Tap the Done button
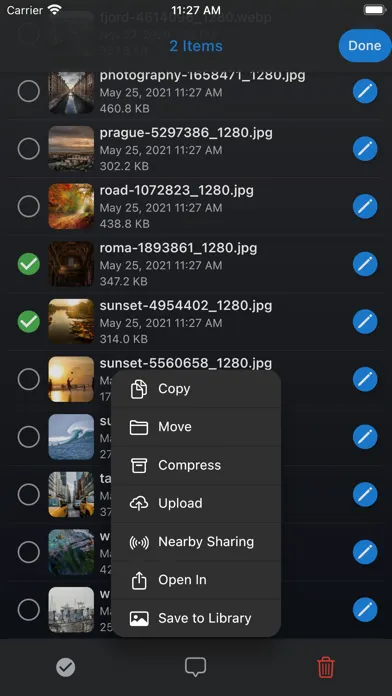The height and width of the screenshot is (696, 392). 364,46
